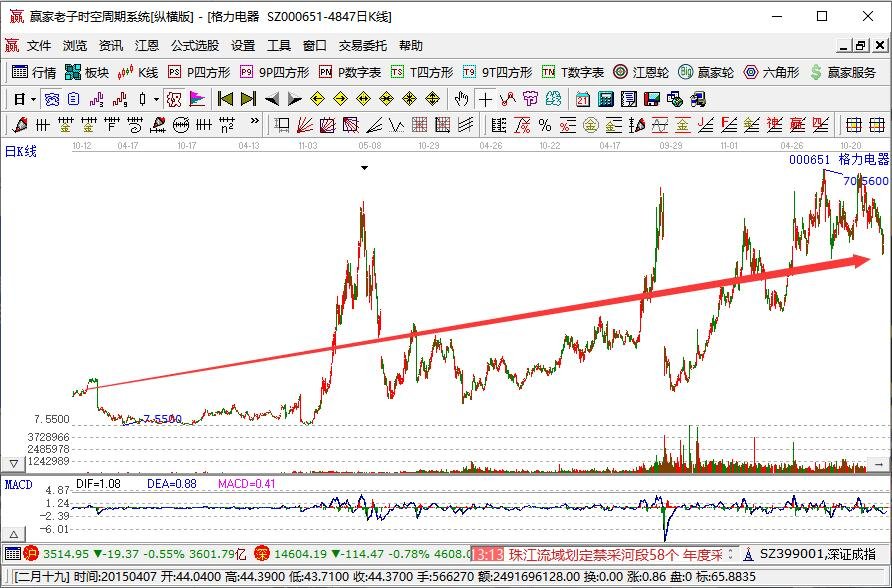Open the 文件 menu
Image resolution: width=892 pixels, height=588 pixels.
click(x=39, y=45)
